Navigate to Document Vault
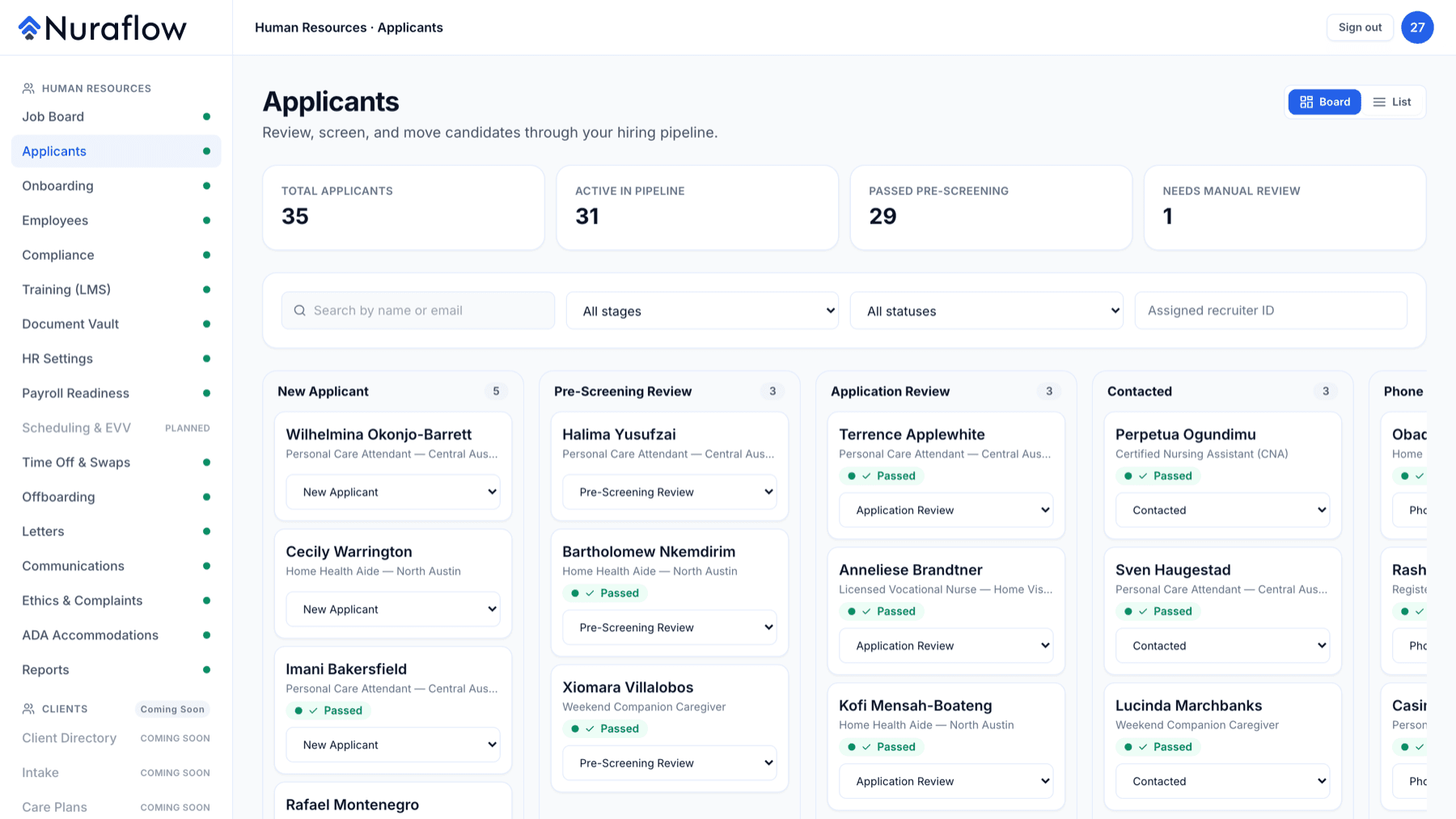1456x819 pixels. click(116, 324)
